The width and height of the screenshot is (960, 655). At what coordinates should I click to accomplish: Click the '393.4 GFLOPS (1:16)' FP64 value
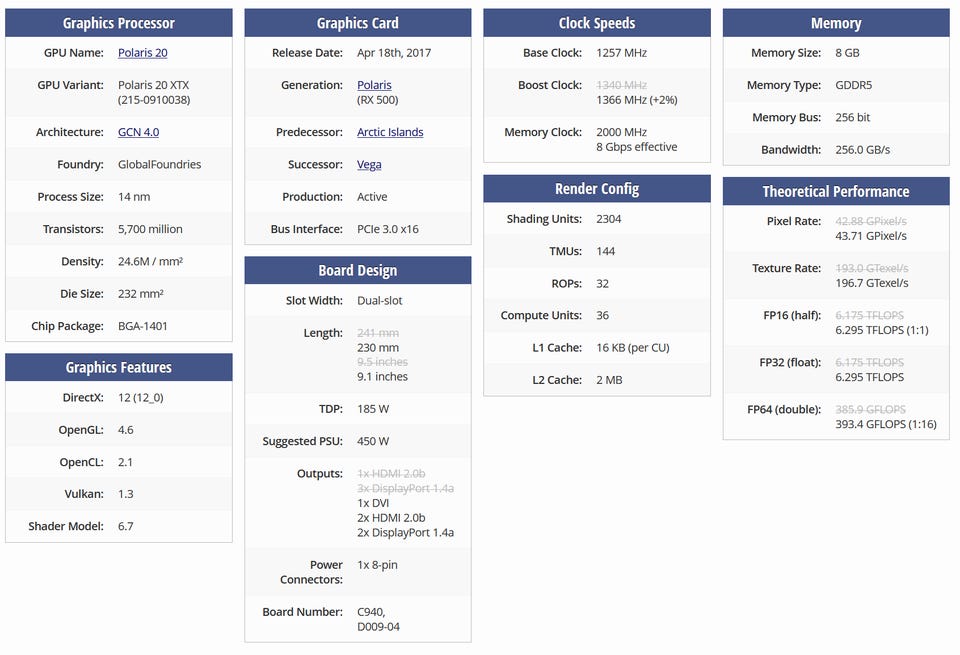(886, 424)
